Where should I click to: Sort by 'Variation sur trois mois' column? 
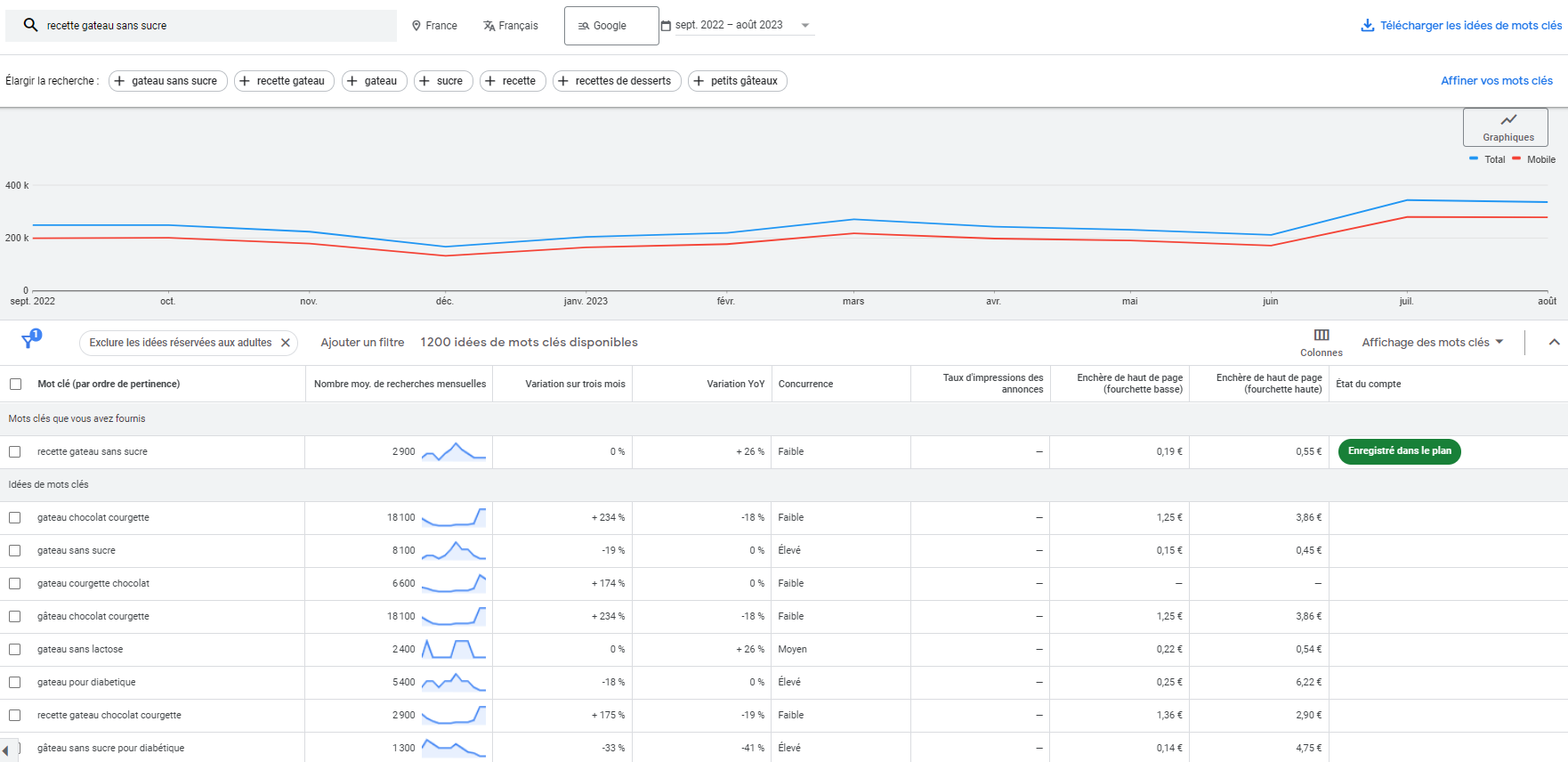[575, 385]
